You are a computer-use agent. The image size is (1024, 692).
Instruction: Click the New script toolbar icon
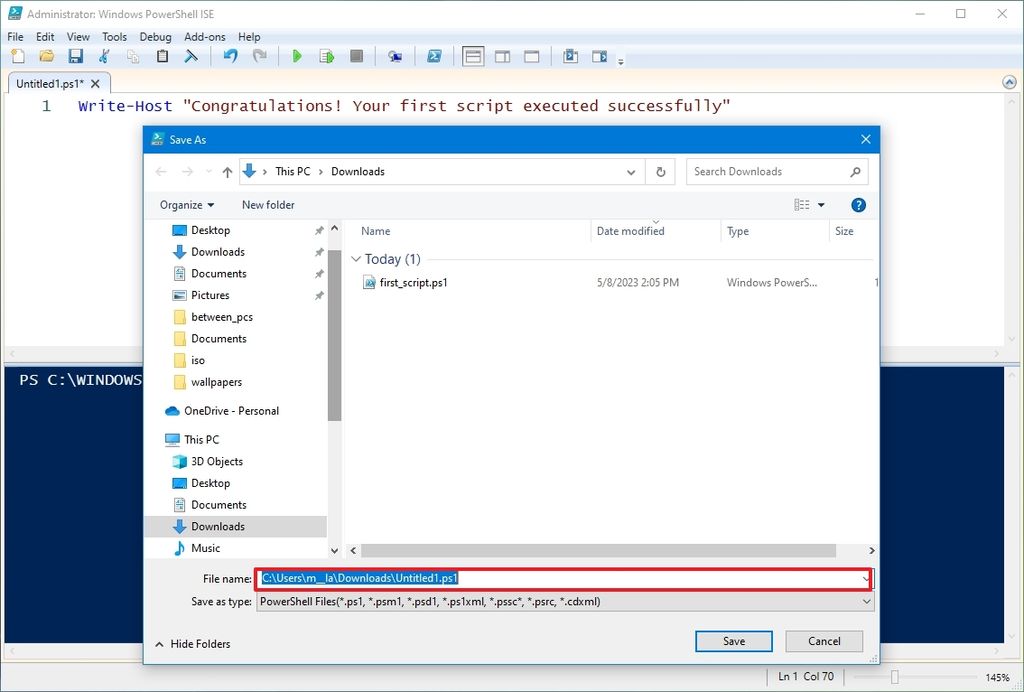pyautogui.click(x=18, y=57)
